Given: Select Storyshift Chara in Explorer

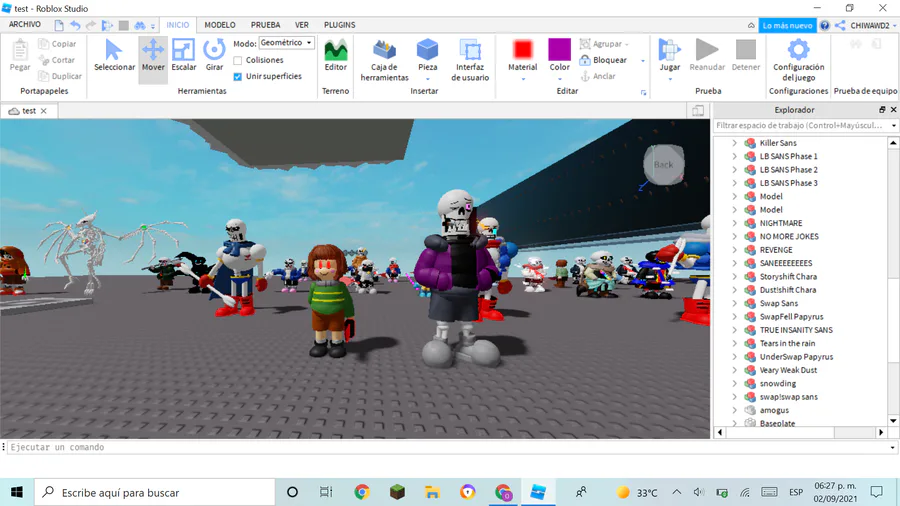Looking at the screenshot, I should pos(788,277).
